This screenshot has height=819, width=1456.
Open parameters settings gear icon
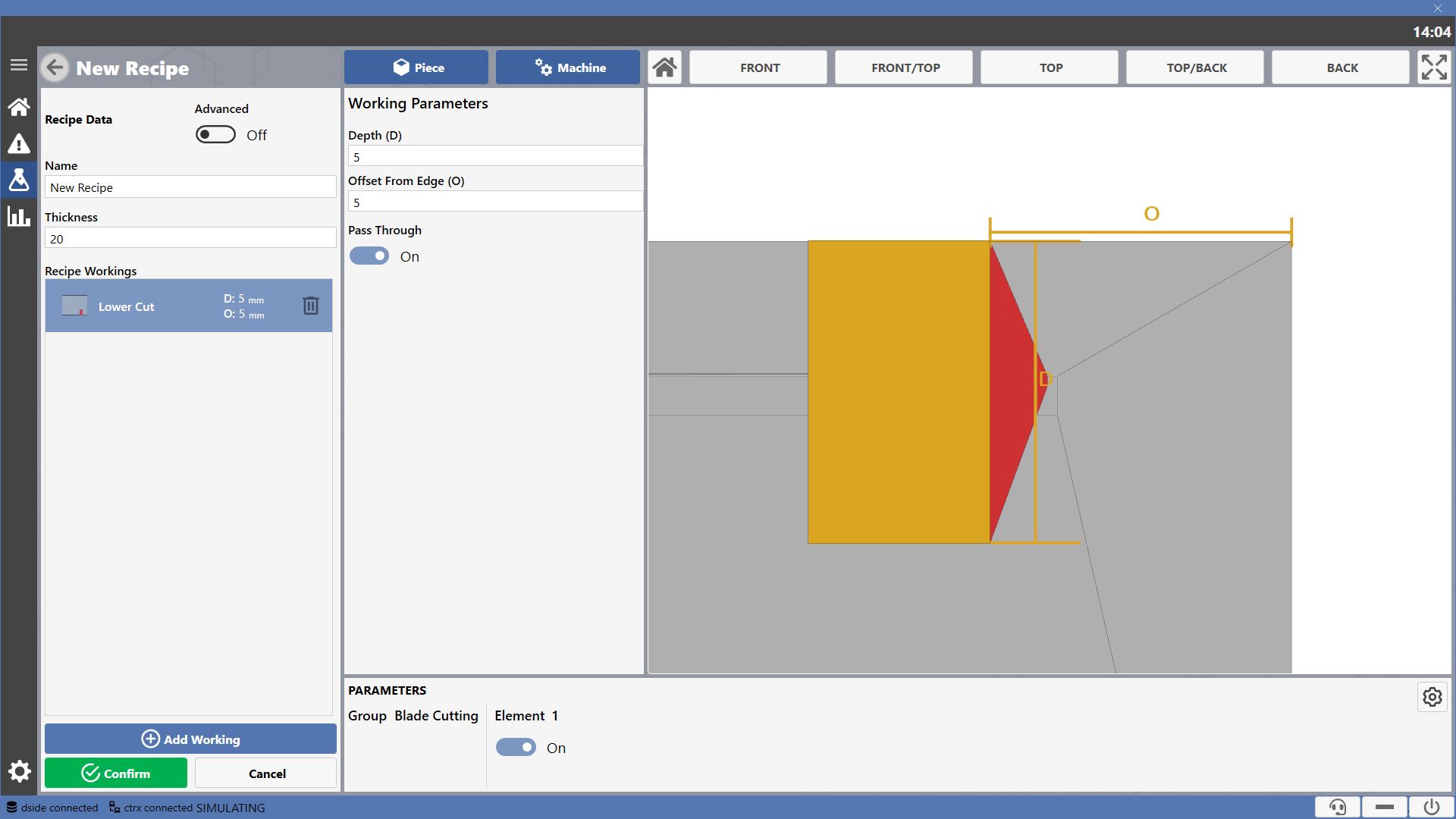1432,697
